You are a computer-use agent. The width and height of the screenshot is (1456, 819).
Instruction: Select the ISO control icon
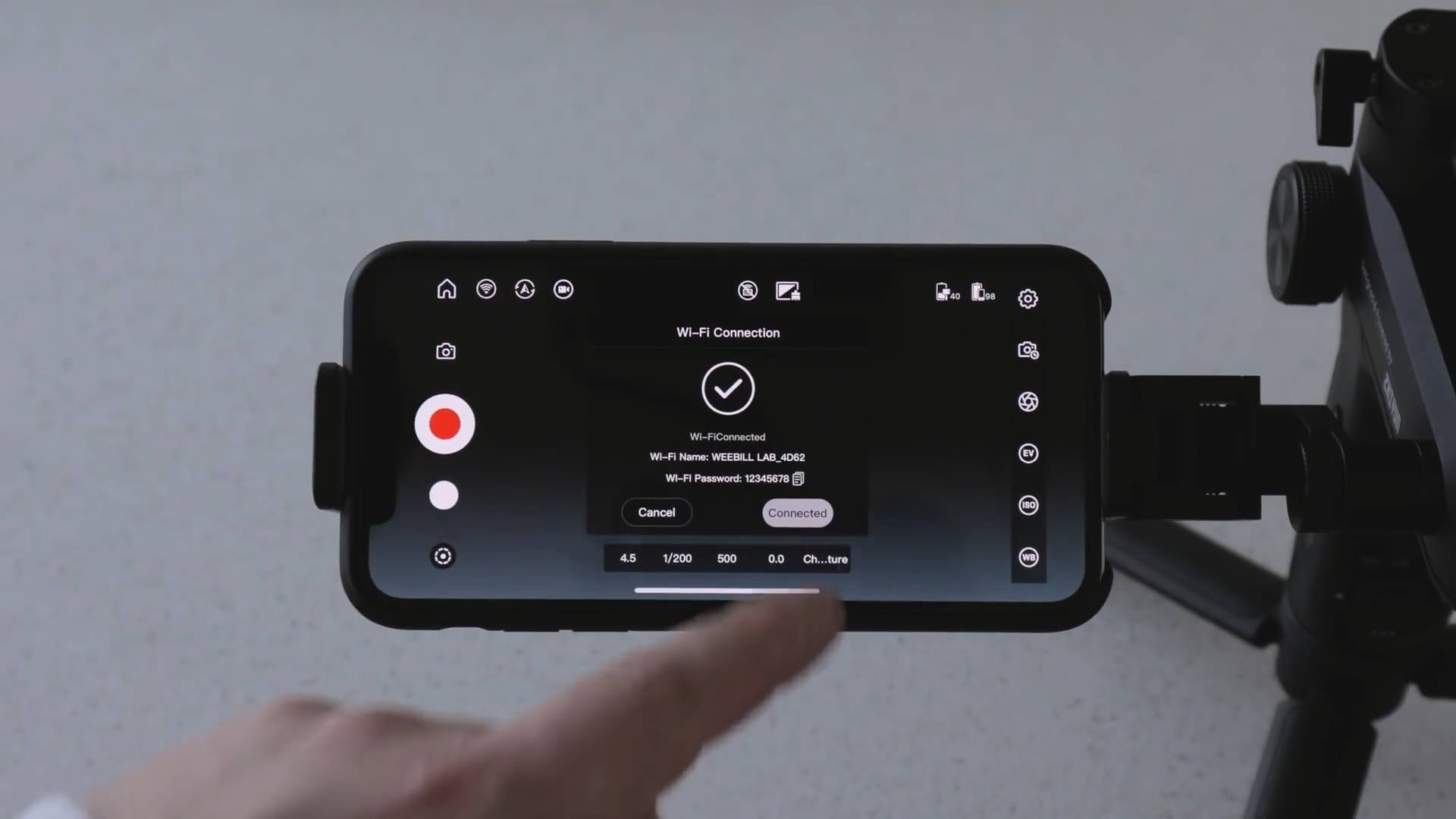[x=1028, y=505]
